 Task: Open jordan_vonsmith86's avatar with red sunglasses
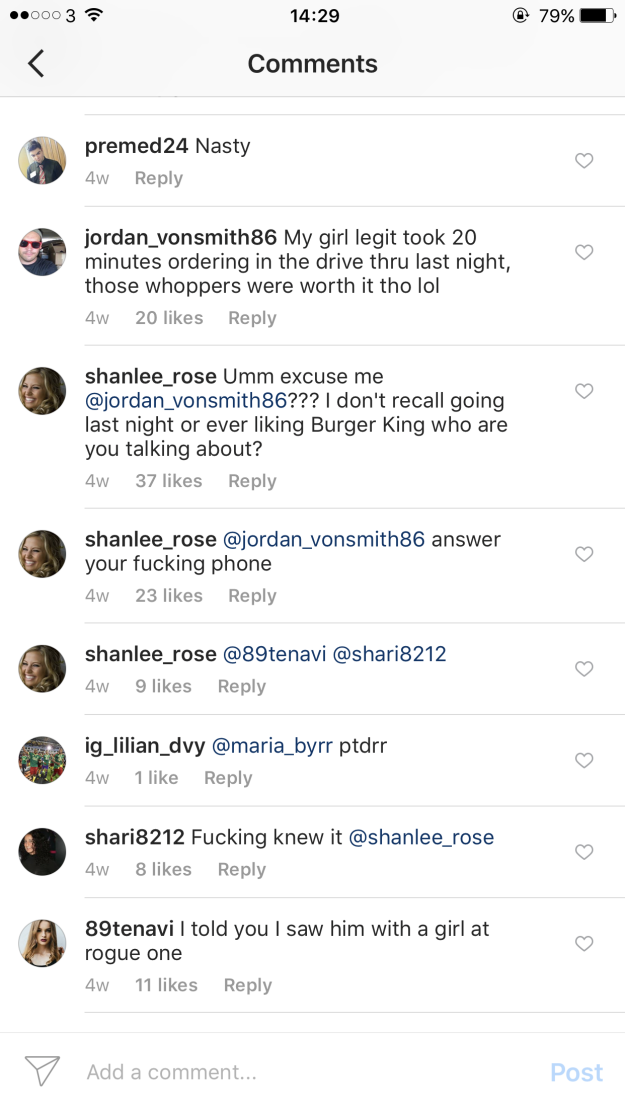click(42, 253)
